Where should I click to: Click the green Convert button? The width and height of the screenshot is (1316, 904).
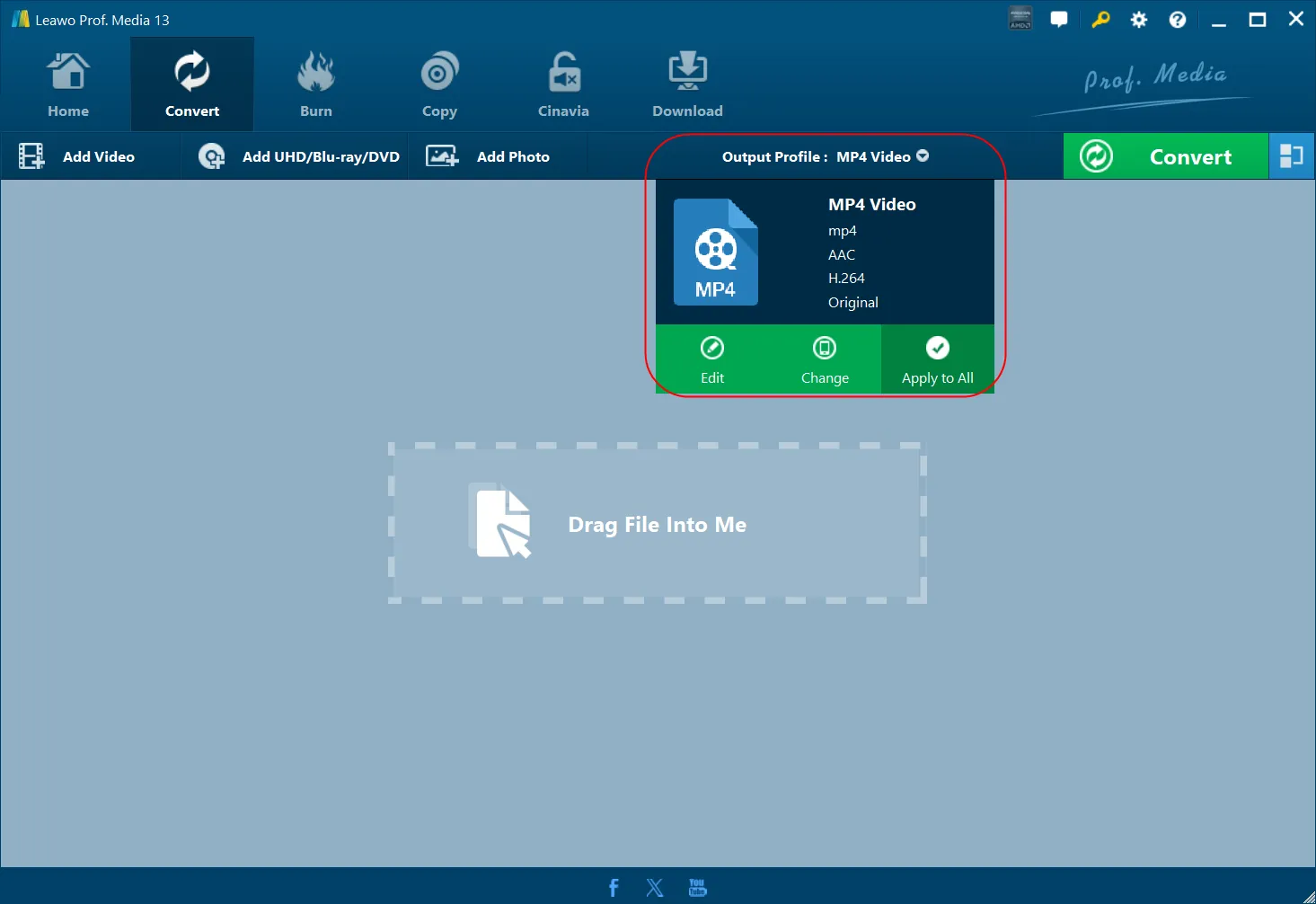pos(1166,156)
